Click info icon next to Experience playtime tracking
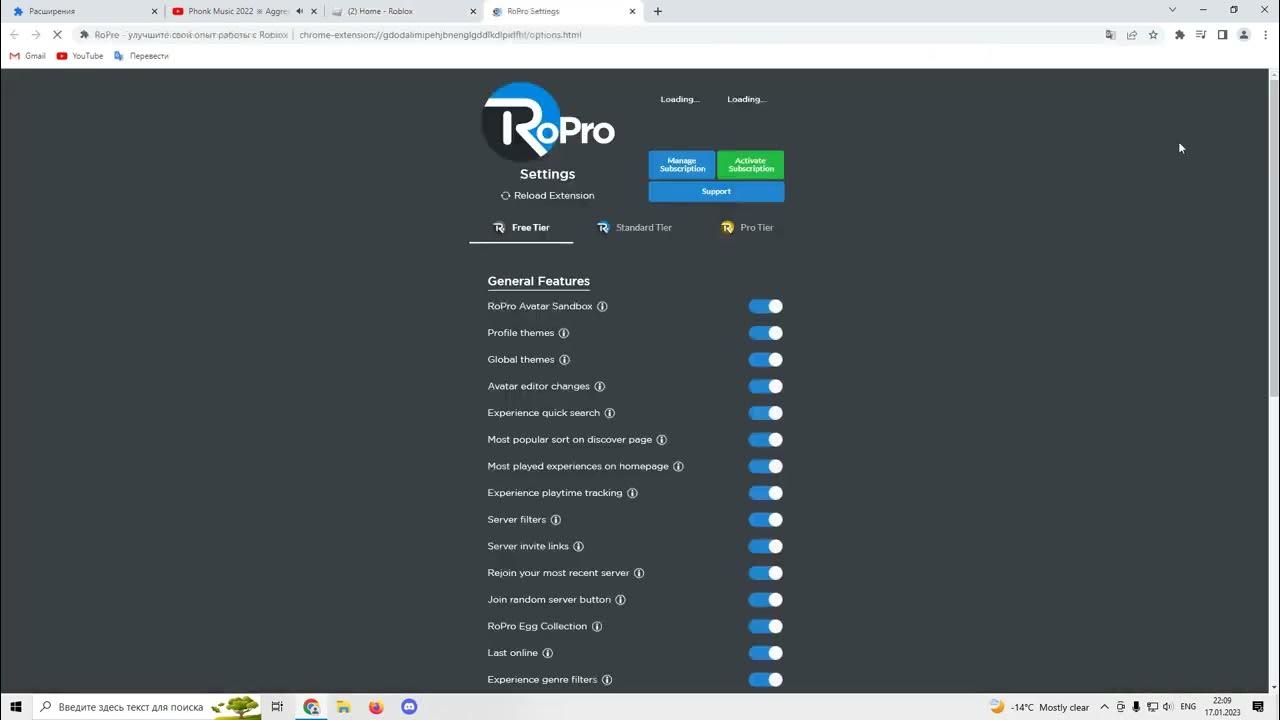1280x720 pixels. (632, 493)
